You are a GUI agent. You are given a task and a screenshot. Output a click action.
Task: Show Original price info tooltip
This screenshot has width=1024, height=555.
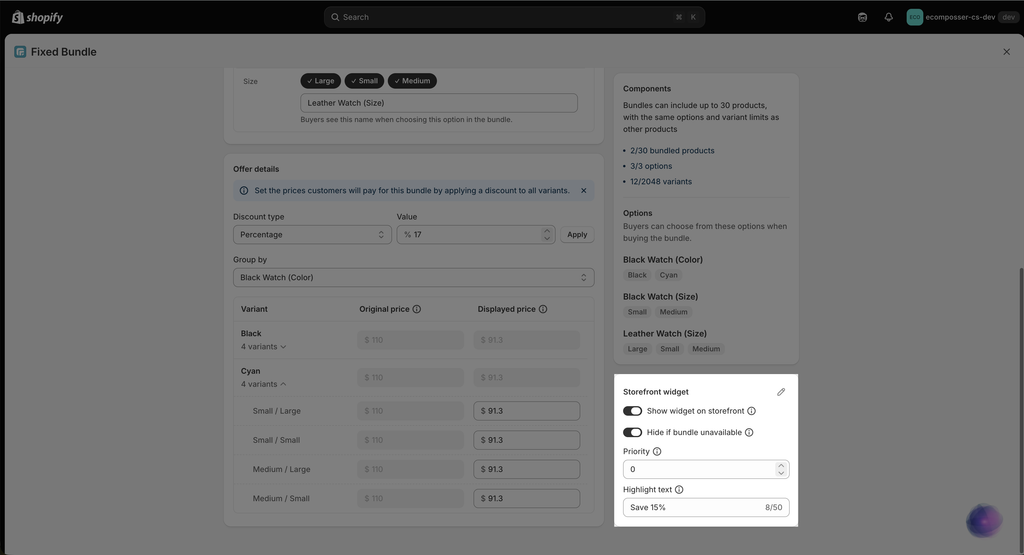(x=417, y=309)
